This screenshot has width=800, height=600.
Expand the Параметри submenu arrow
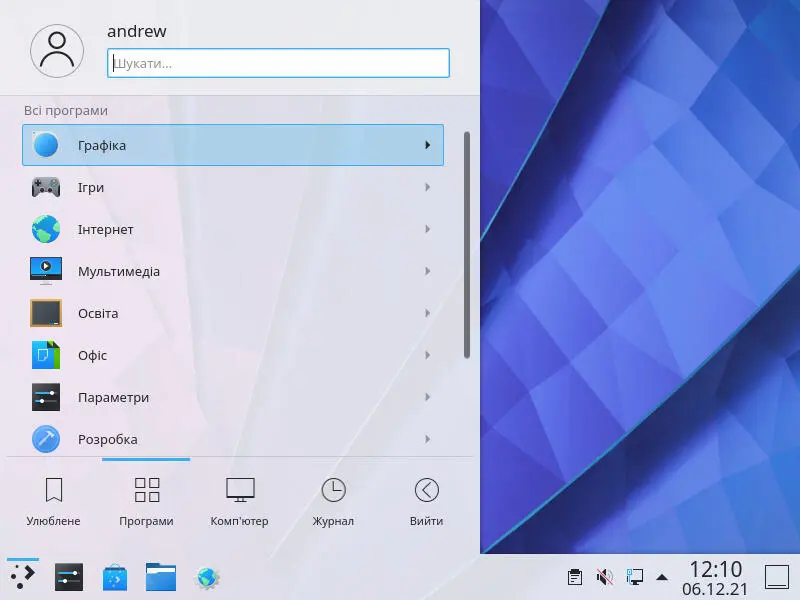click(428, 397)
